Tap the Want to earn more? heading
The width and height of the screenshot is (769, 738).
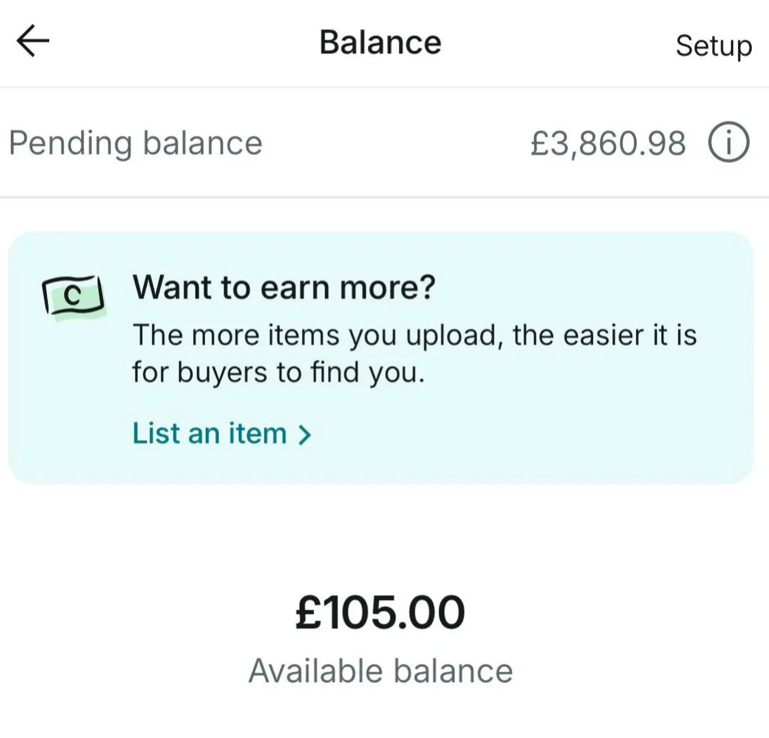coord(284,287)
